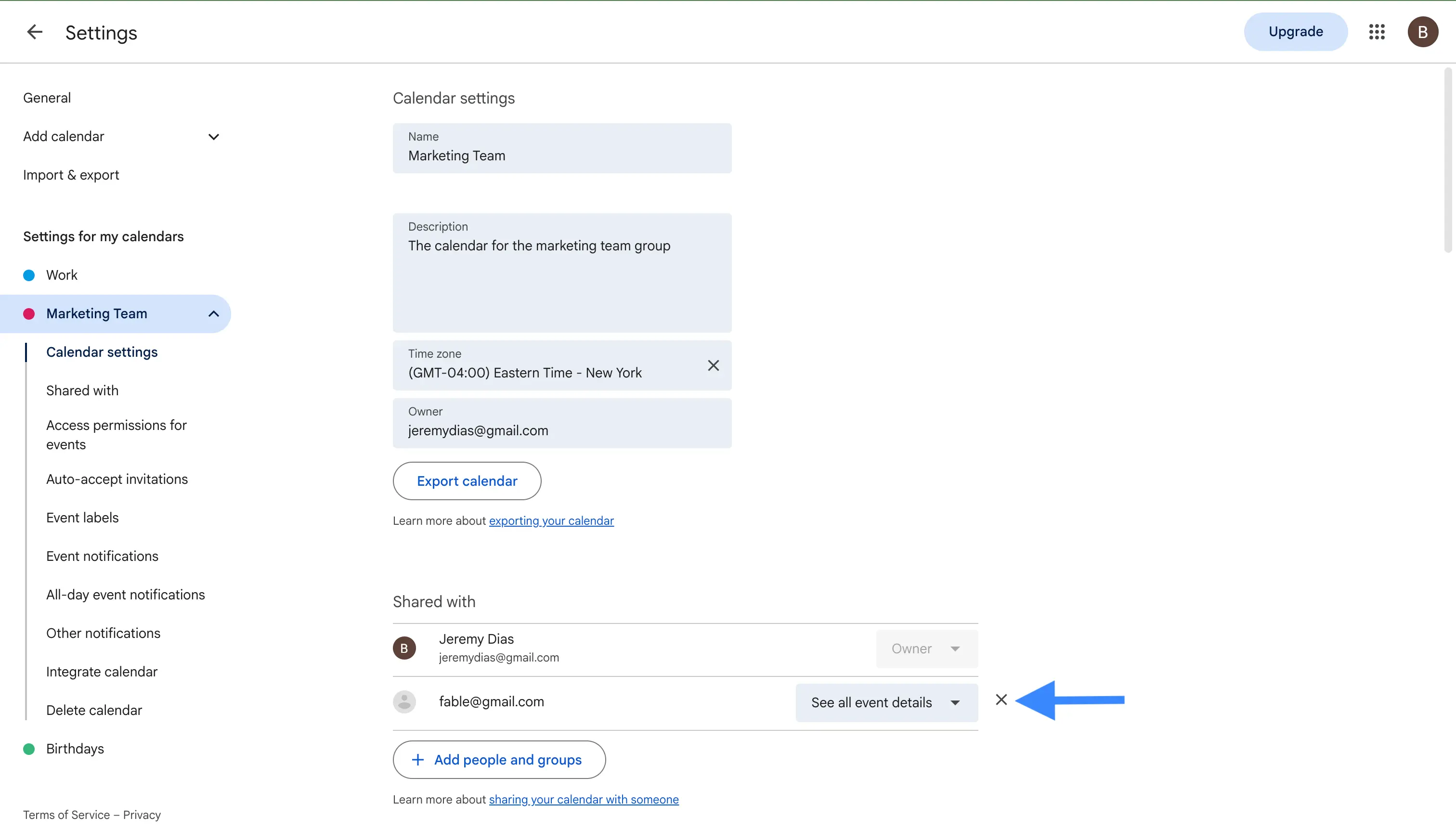Image resolution: width=1456 pixels, height=830 pixels.
Task: Remove fable@gmail.com from sharing
Action: click(x=1001, y=700)
